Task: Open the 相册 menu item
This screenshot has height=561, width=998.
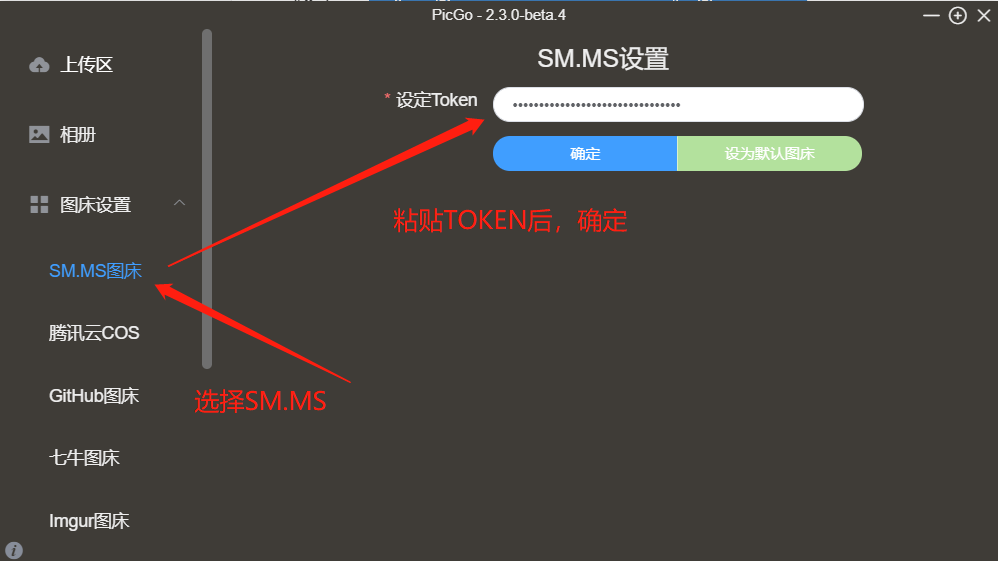Action: pos(78,134)
